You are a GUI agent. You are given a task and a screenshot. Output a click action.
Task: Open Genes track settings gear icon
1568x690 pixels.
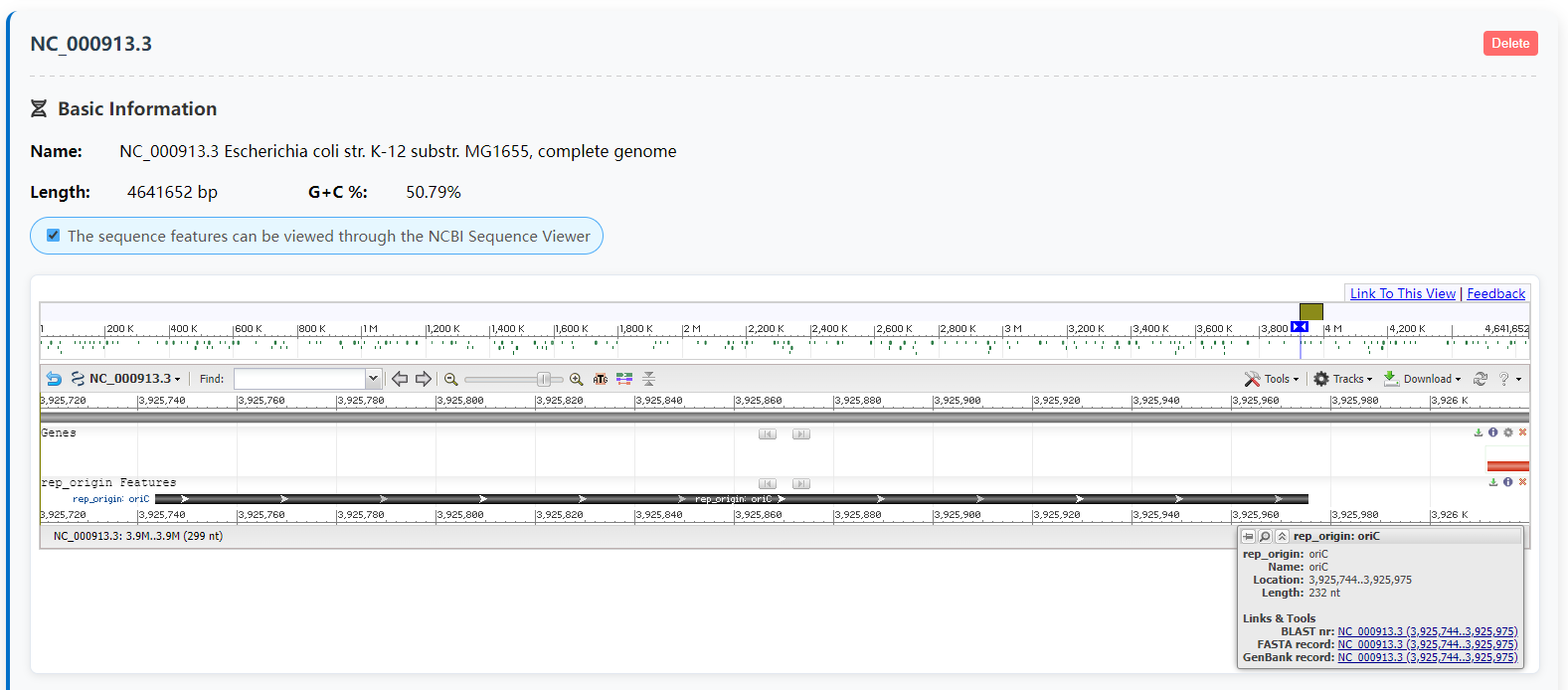[1507, 432]
